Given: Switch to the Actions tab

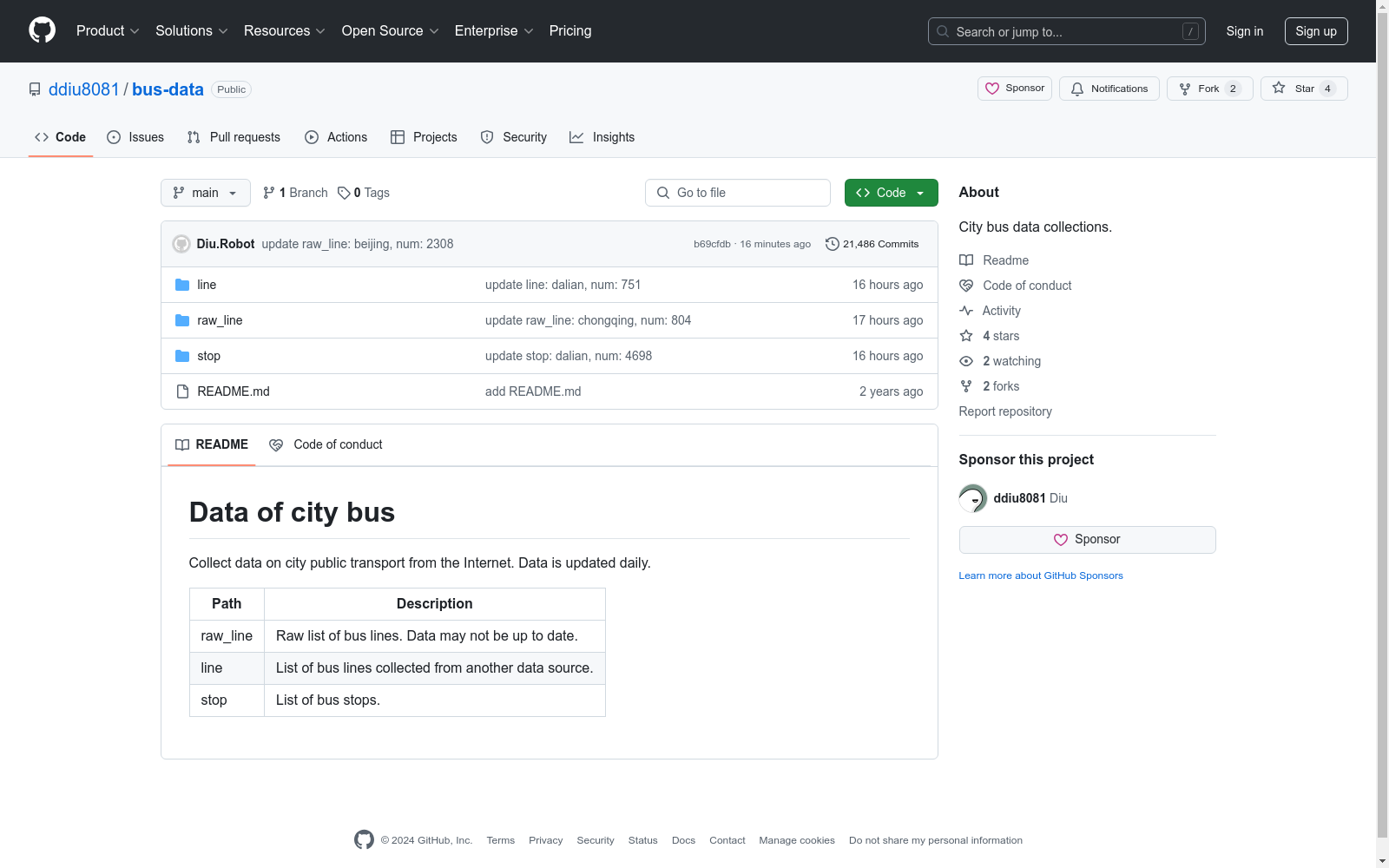Looking at the screenshot, I should [x=336, y=137].
